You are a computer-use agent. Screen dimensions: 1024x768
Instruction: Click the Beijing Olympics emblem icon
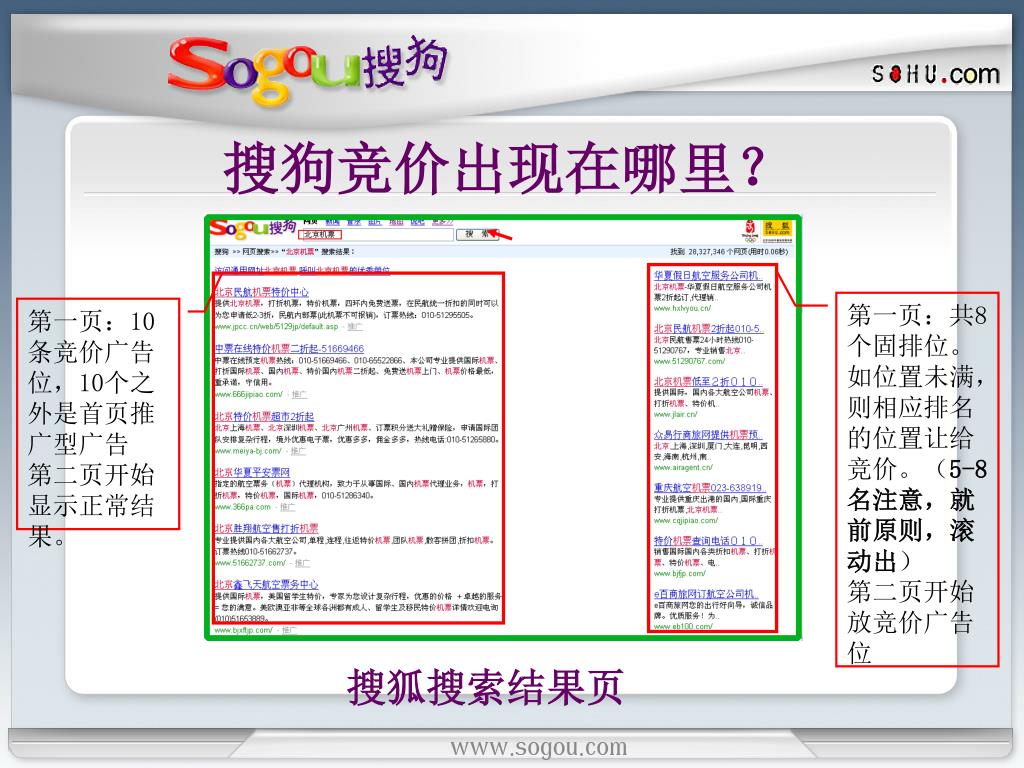point(749,231)
